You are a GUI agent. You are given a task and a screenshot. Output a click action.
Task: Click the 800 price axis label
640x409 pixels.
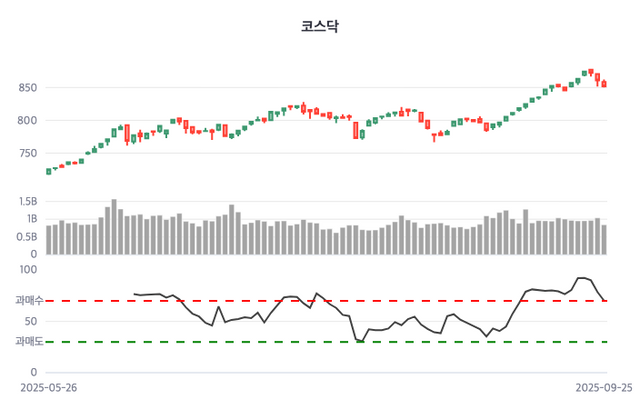[27, 121]
